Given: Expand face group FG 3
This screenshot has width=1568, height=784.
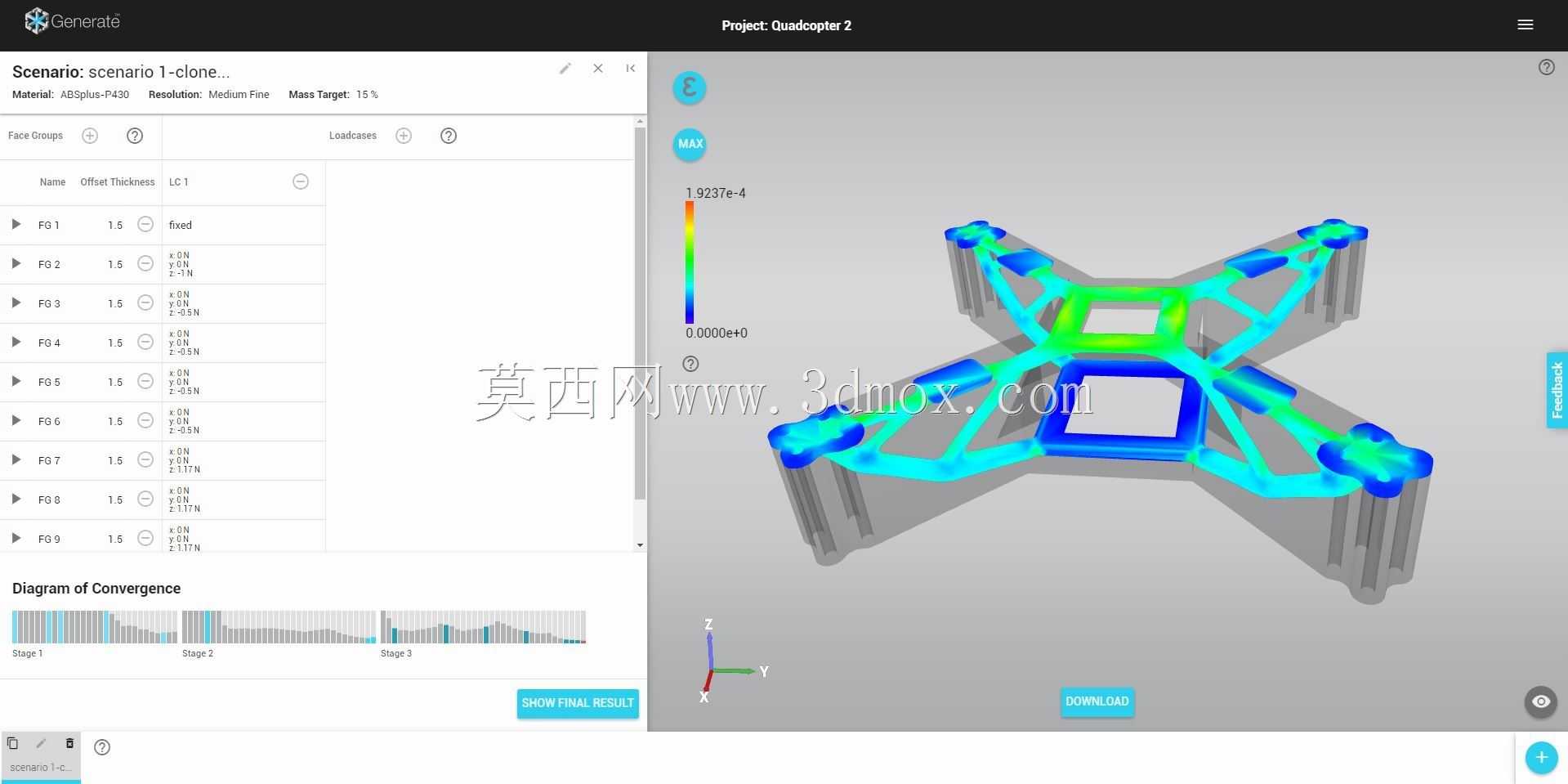Looking at the screenshot, I should (16, 302).
